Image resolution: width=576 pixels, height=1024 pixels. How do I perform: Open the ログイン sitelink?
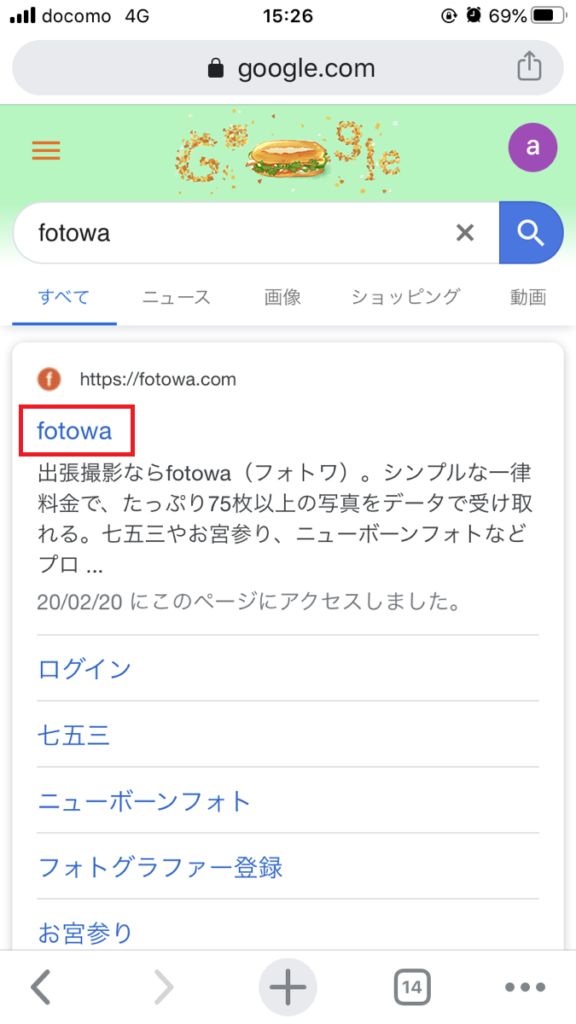click(84, 669)
